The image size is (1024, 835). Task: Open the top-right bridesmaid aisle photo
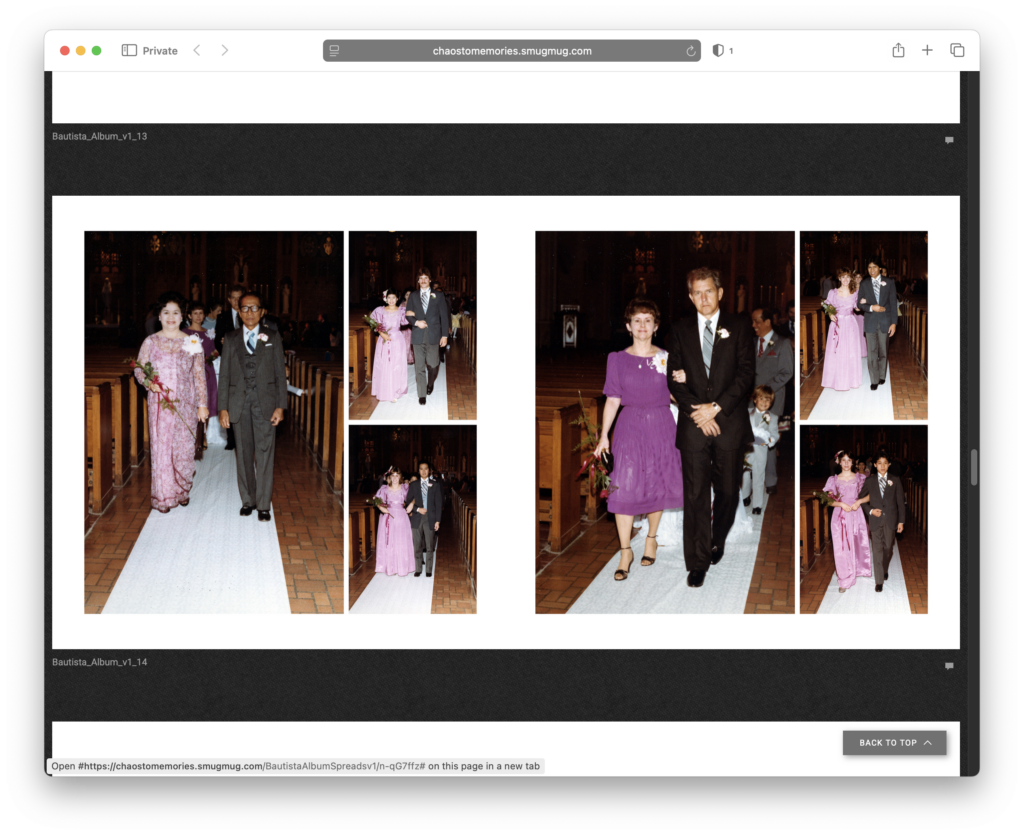pyautogui.click(x=863, y=325)
